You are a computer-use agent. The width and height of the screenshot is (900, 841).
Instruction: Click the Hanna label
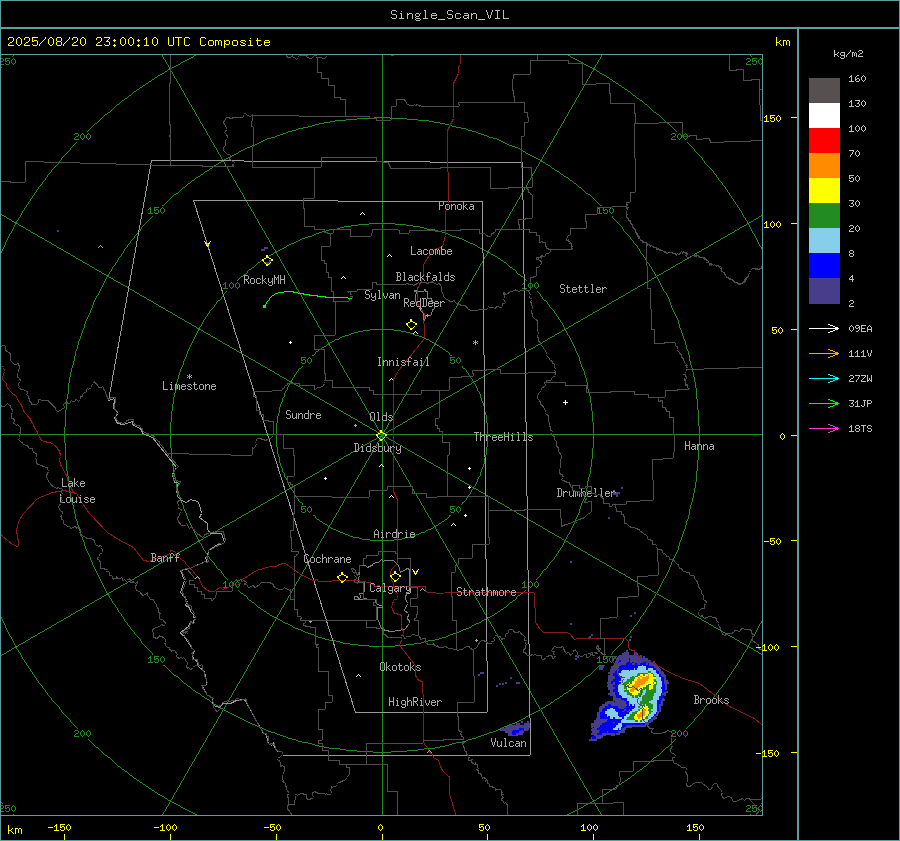click(x=699, y=446)
